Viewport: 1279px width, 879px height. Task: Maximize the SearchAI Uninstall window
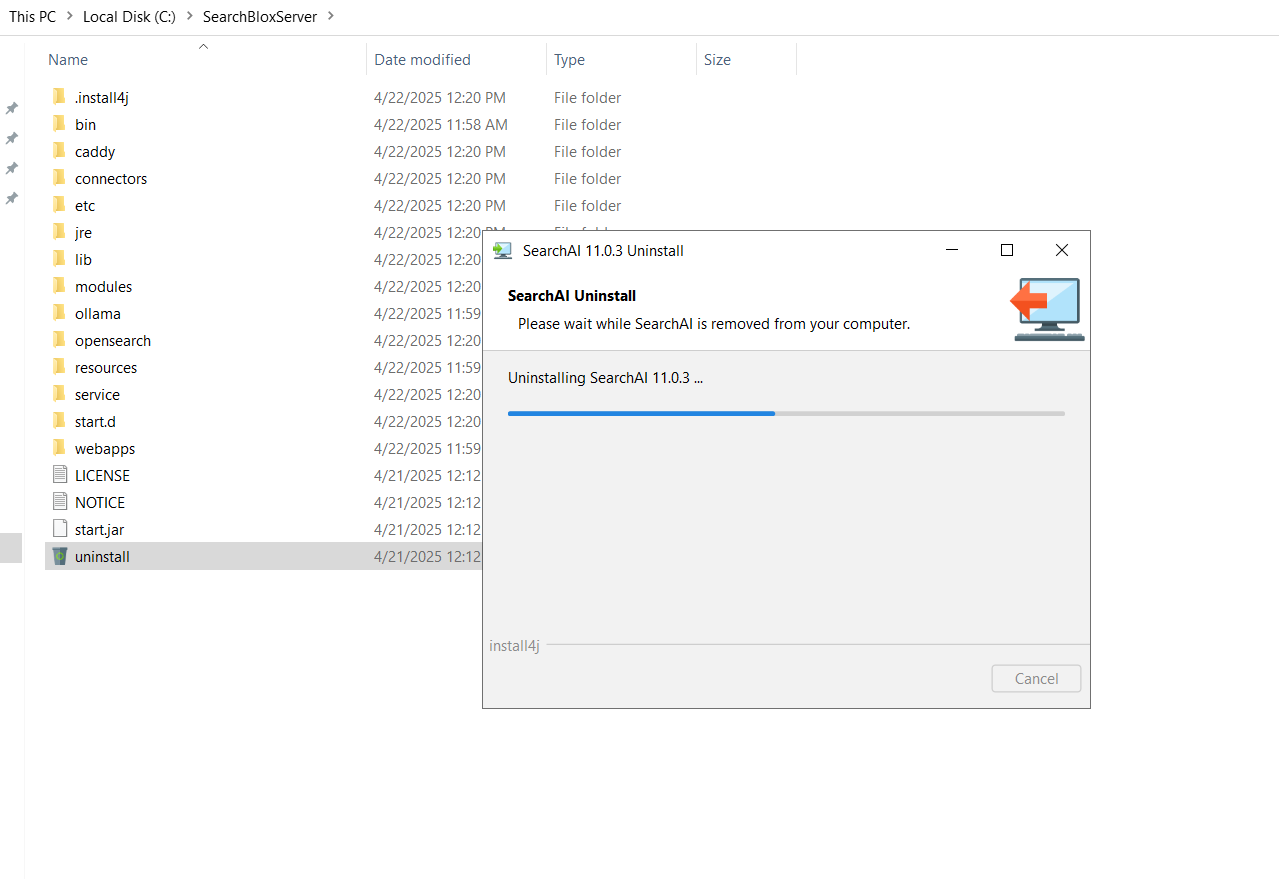tap(1007, 250)
